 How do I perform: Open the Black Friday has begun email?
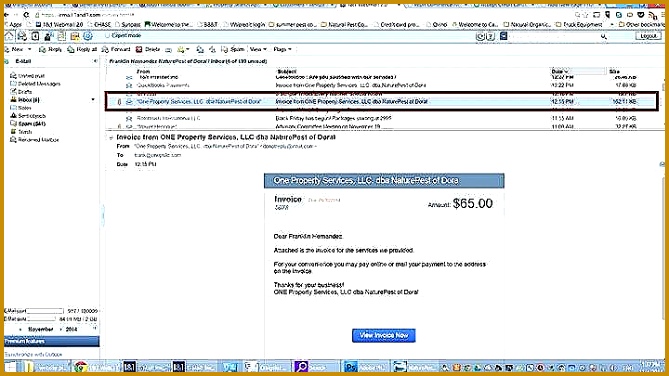(x=381, y=118)
